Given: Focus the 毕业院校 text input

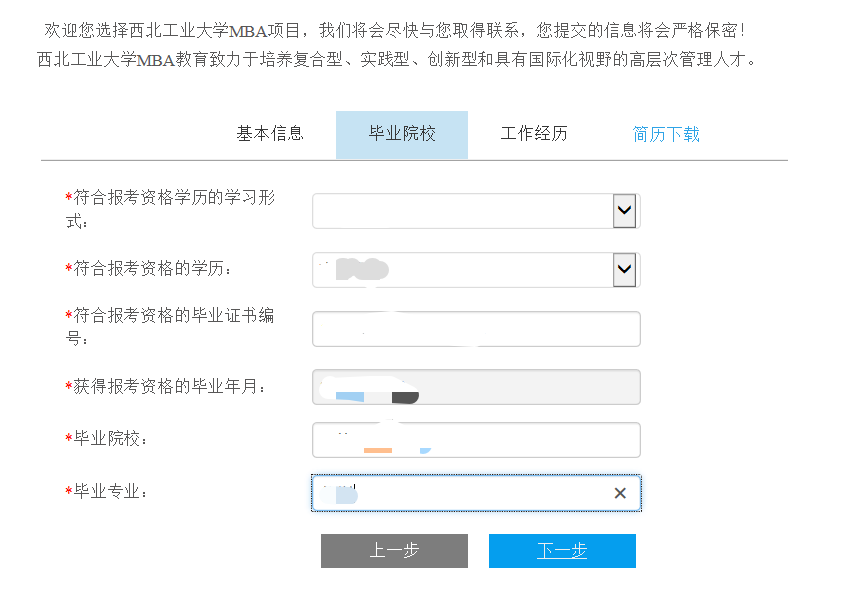Looking at the screenshot, I should pos(476,440).
